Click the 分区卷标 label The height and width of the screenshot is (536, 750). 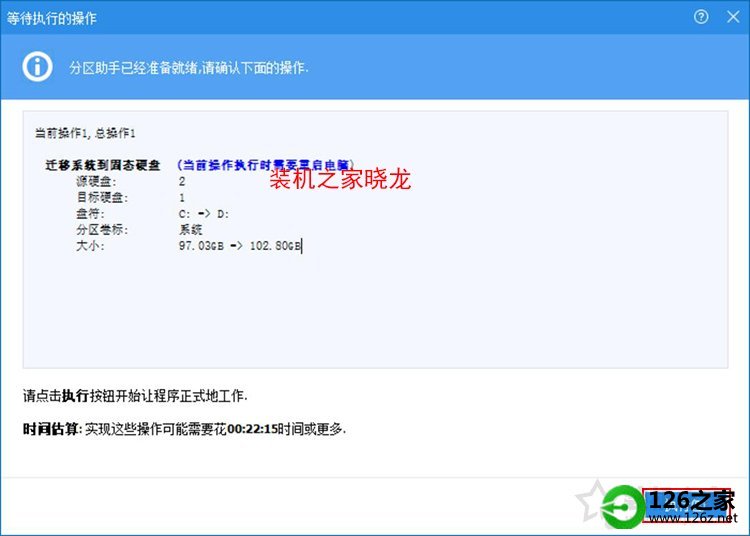click(102, 230)
